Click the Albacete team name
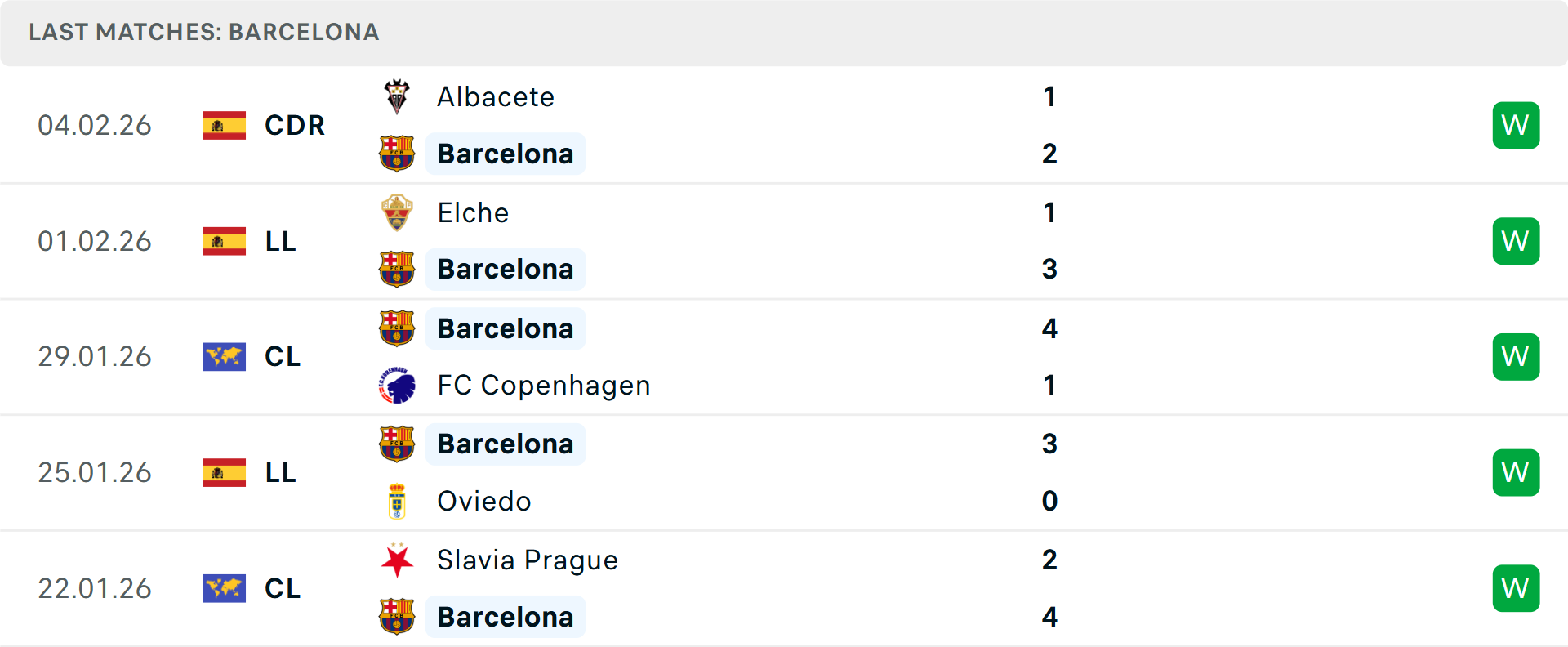The height and width of the screenshot is (647, 1568). click(x=495, y=96)
